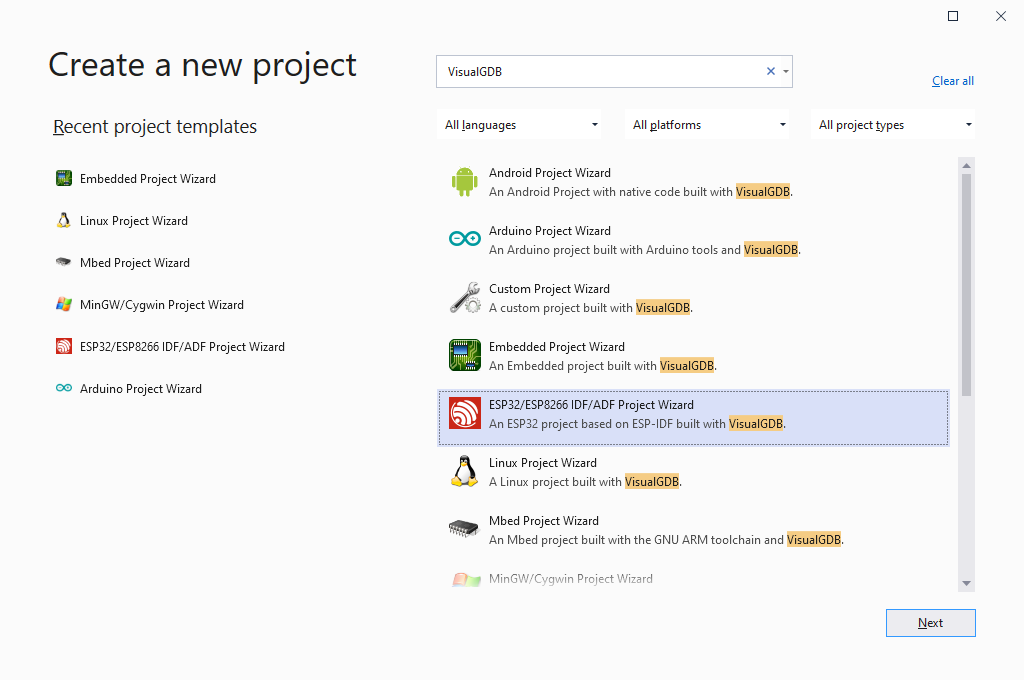Screen dimensions: 1024x680
Task: Click the Mbed chip icon in results list
Action: (x=464, y=529)
